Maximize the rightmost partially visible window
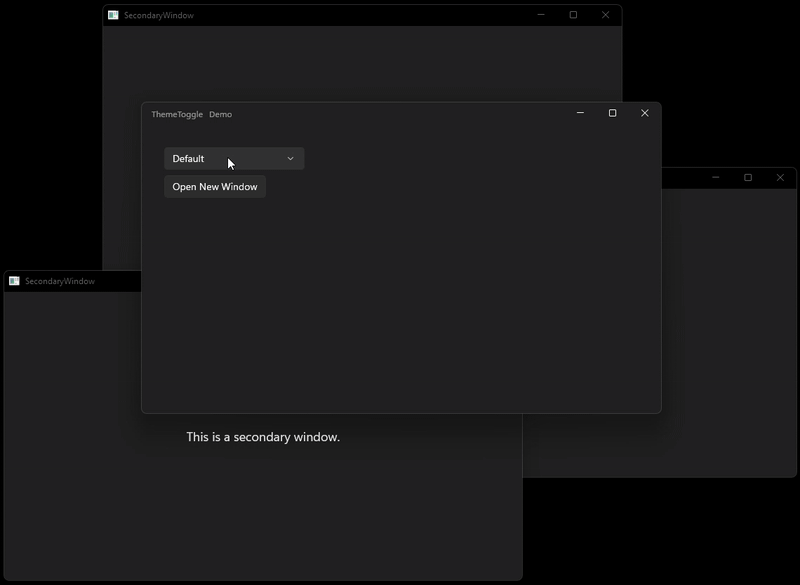This screenshot has height=585, width=800. [x=747, y=177]
